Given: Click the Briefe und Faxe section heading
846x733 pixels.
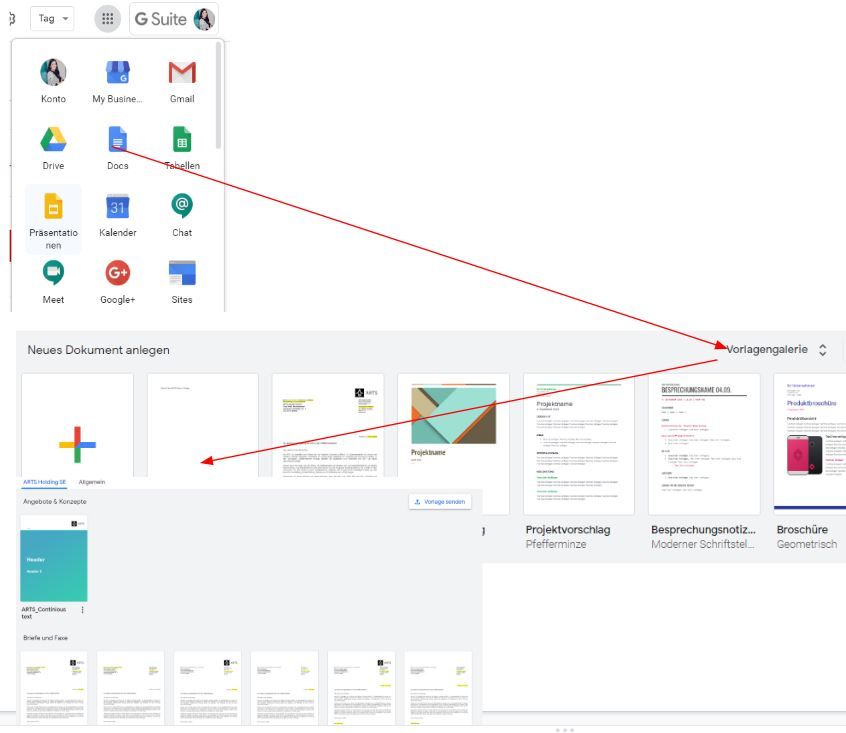Looking at the screenshot, I should click(x=45, y=638).
